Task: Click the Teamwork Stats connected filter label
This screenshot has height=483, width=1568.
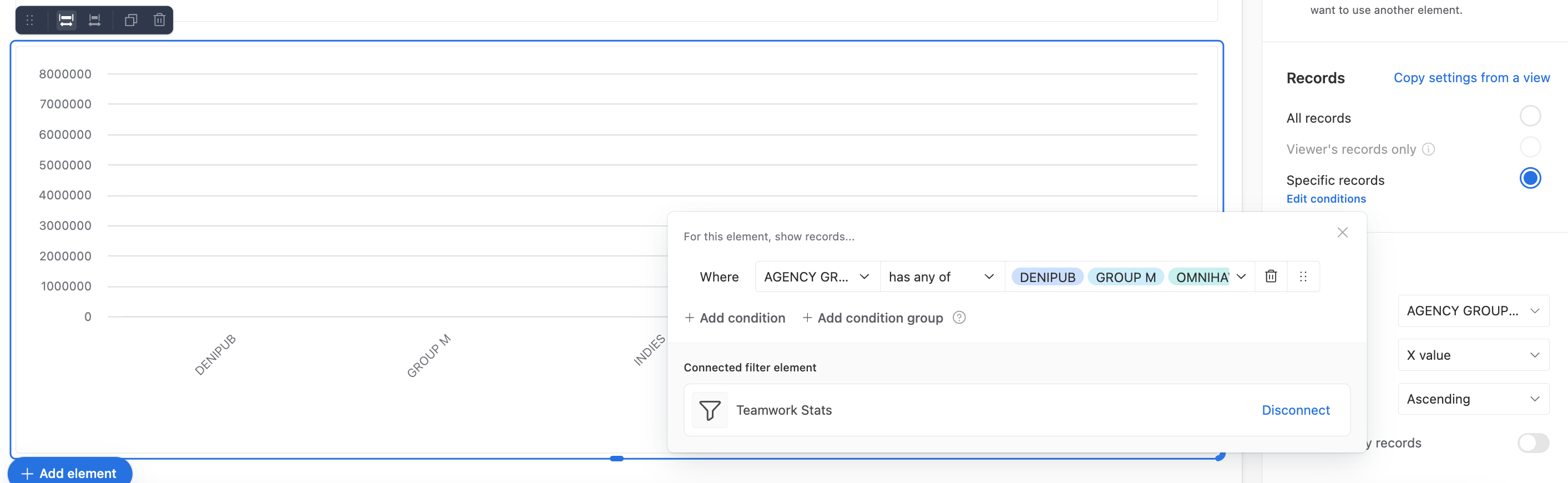Action: (783, 410)
